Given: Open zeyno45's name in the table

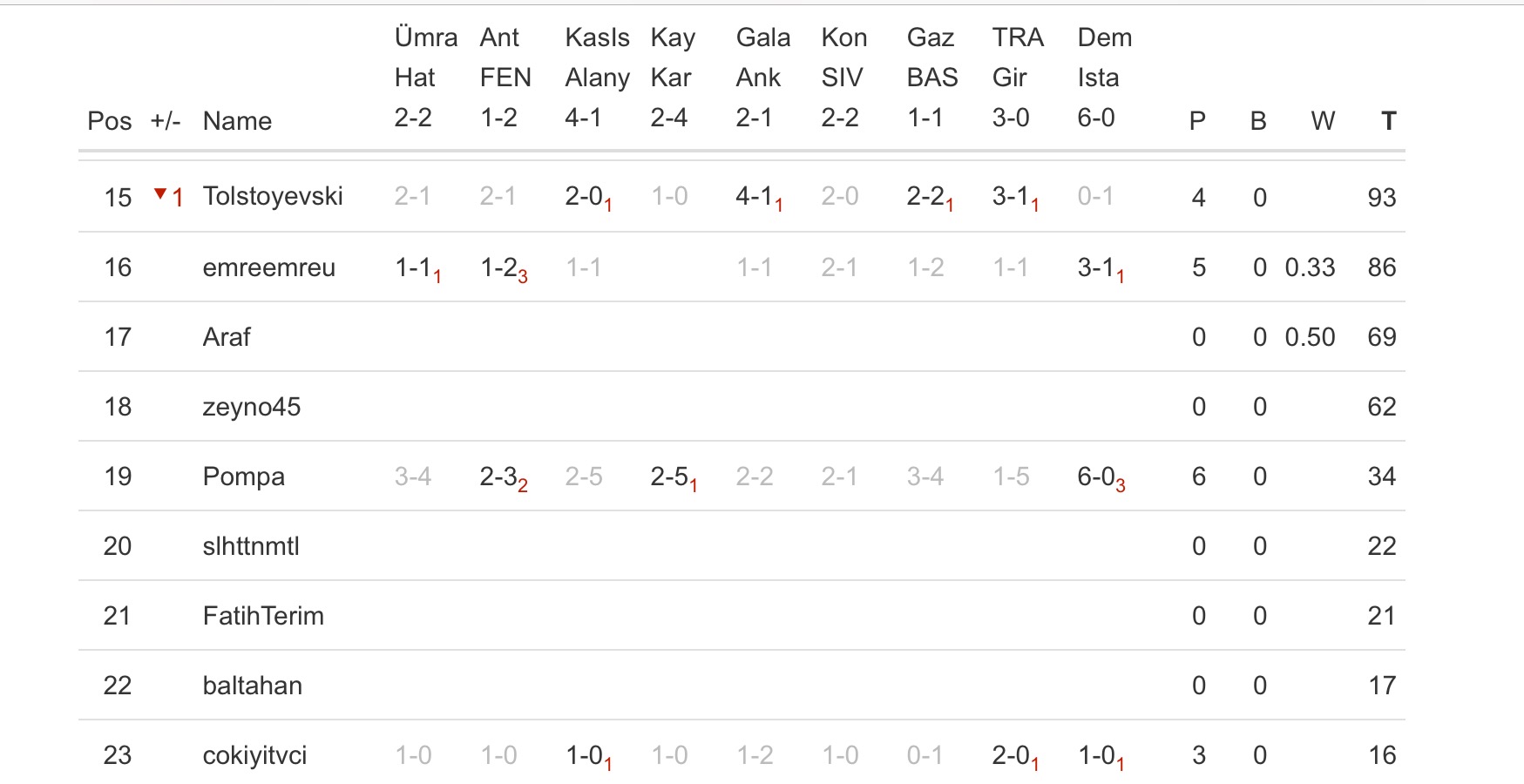Looking at the screenshot, I should [251, 407].
